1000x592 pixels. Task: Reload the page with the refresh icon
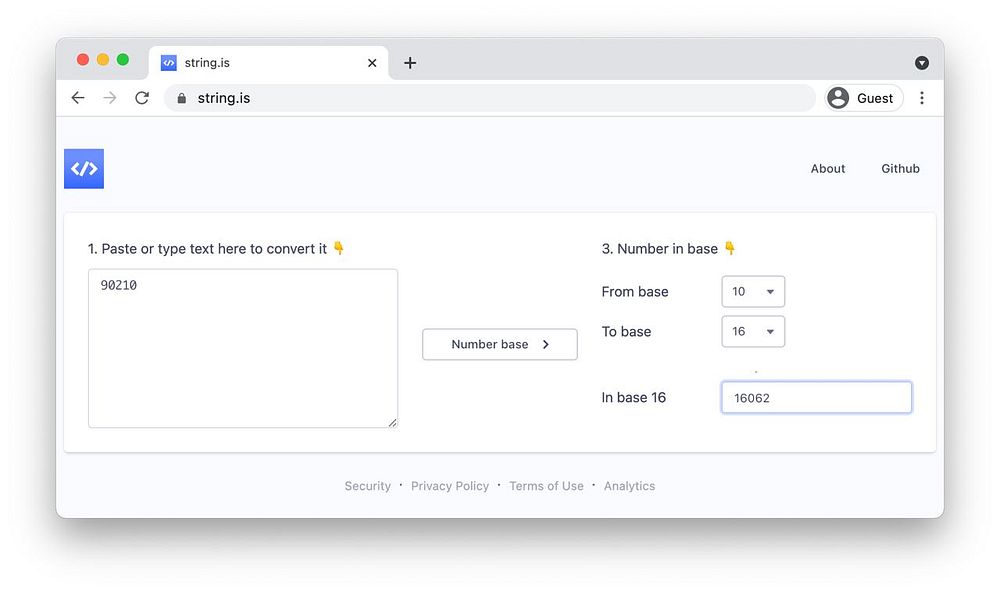tap(142, 98)
